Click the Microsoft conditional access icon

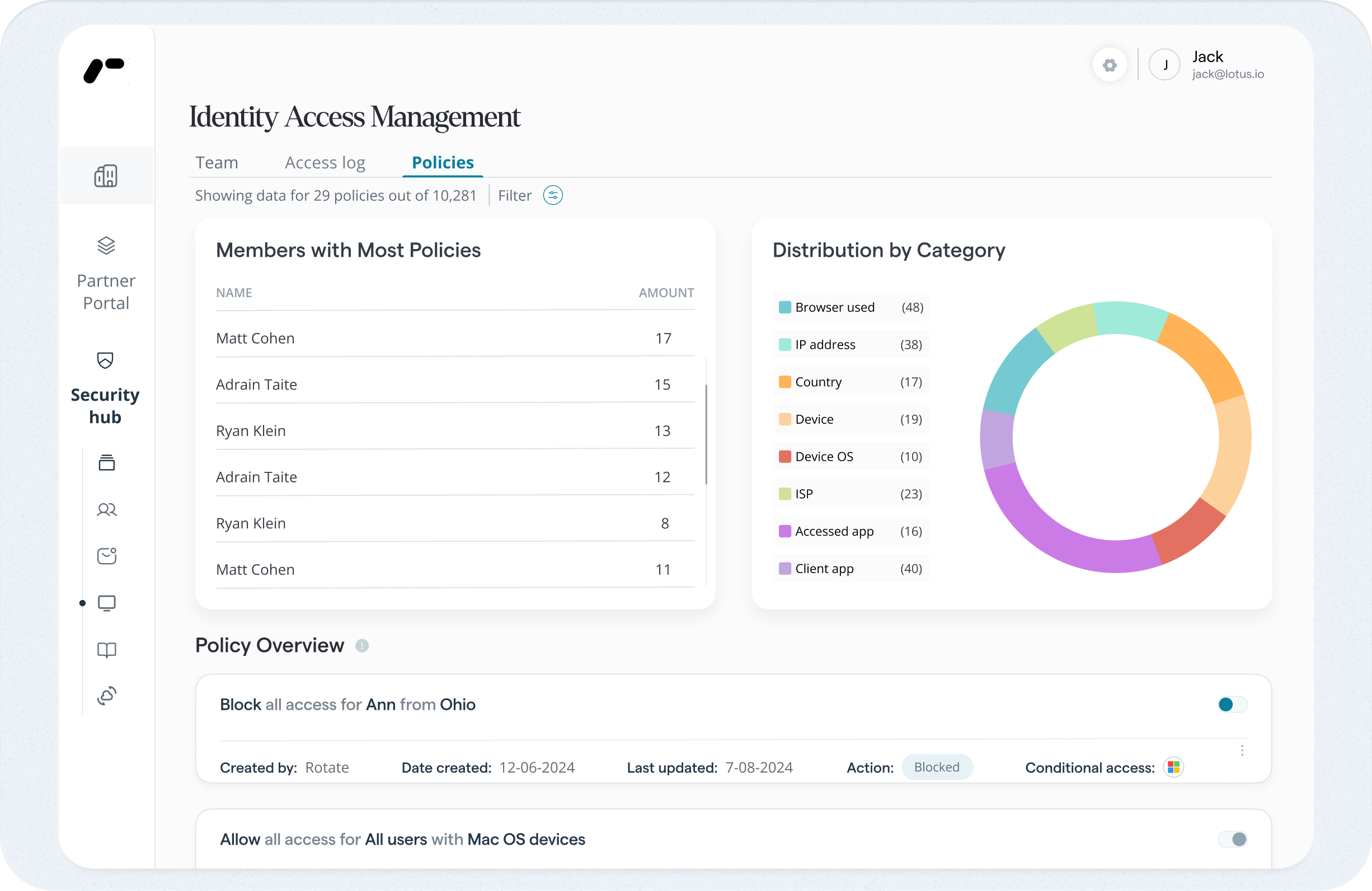[1173, 767]
